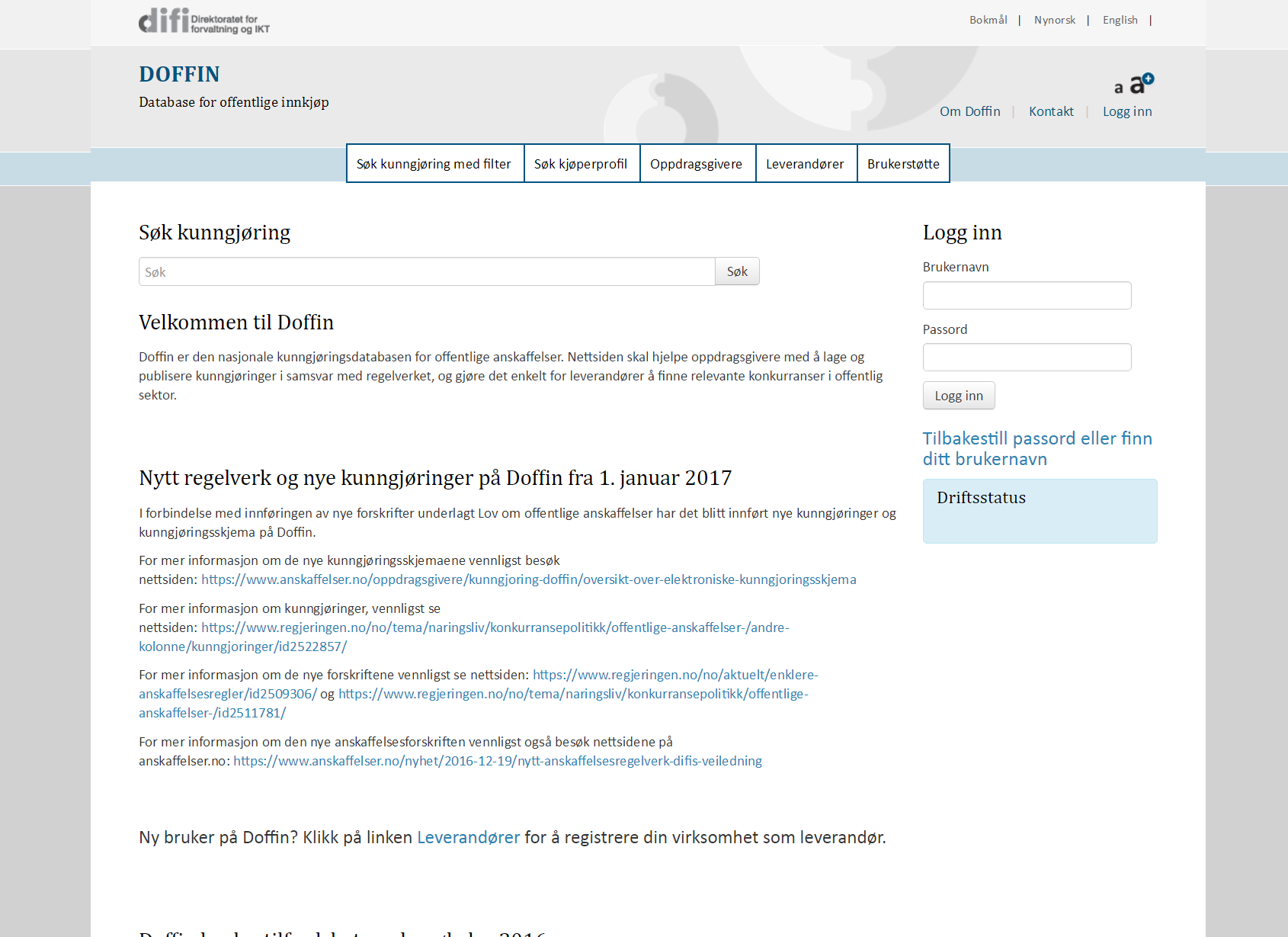Click the Driftsstatus panel heading
Image resolution: width=1288 pixels, height=937 pixels.
click(x=981, y=498)
